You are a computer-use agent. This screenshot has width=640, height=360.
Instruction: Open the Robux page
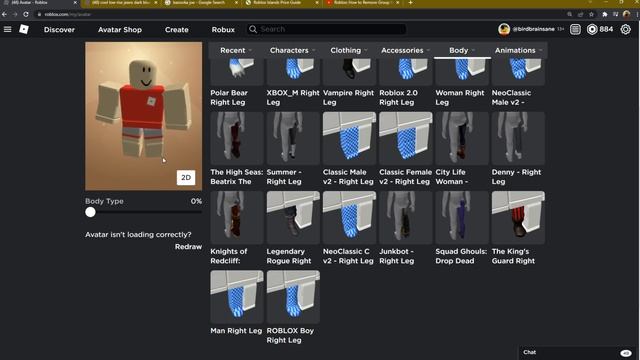click(223, 29)
